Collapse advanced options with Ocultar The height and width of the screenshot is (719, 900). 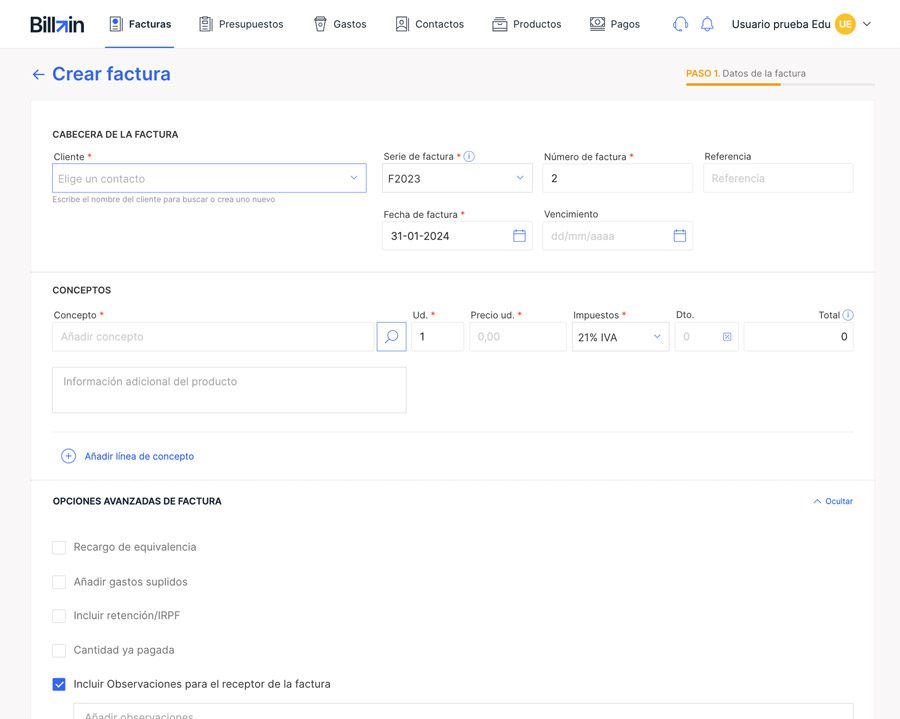pos(833,501)
